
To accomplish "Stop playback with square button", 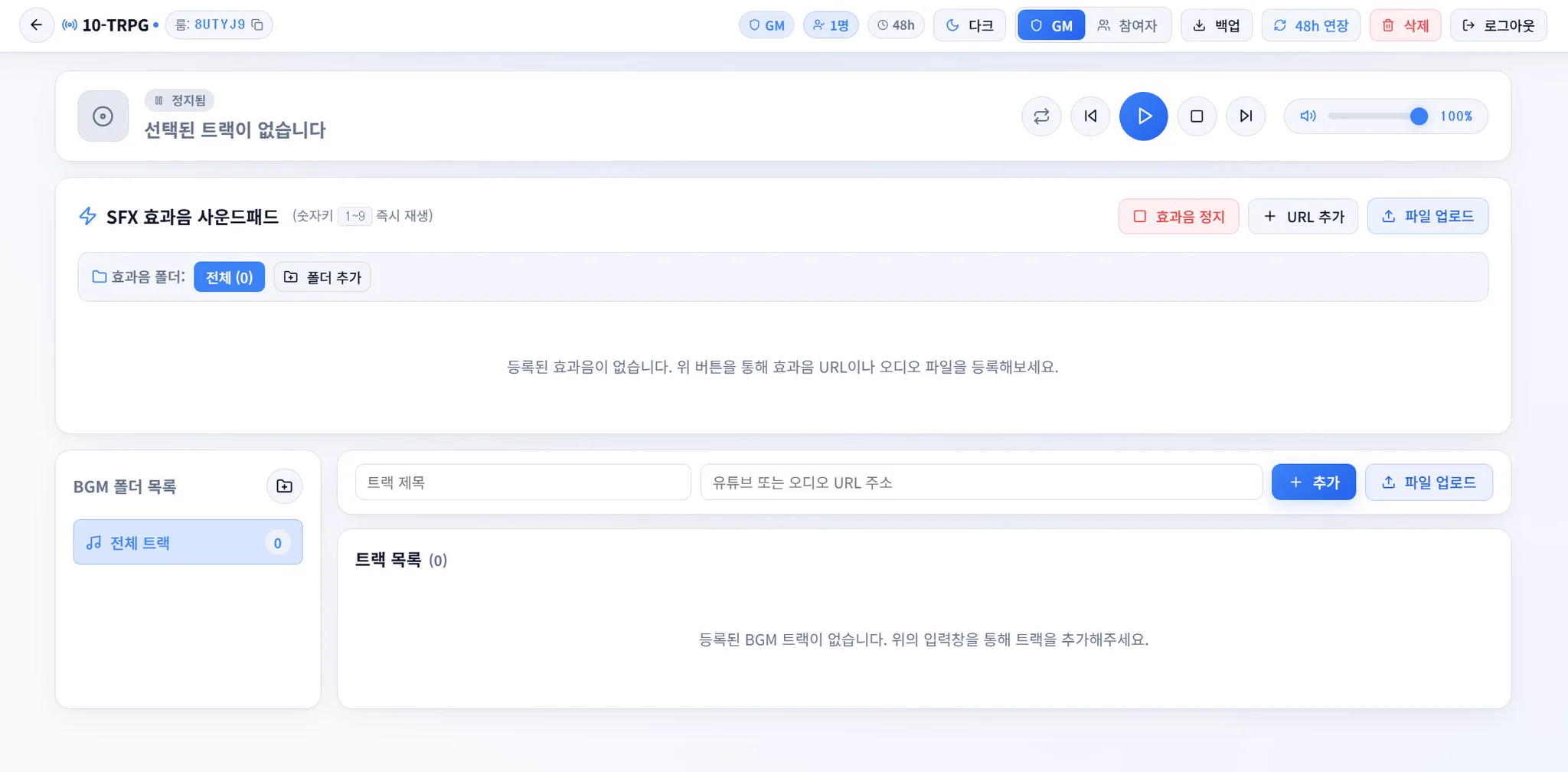I will click(1197, 116).
